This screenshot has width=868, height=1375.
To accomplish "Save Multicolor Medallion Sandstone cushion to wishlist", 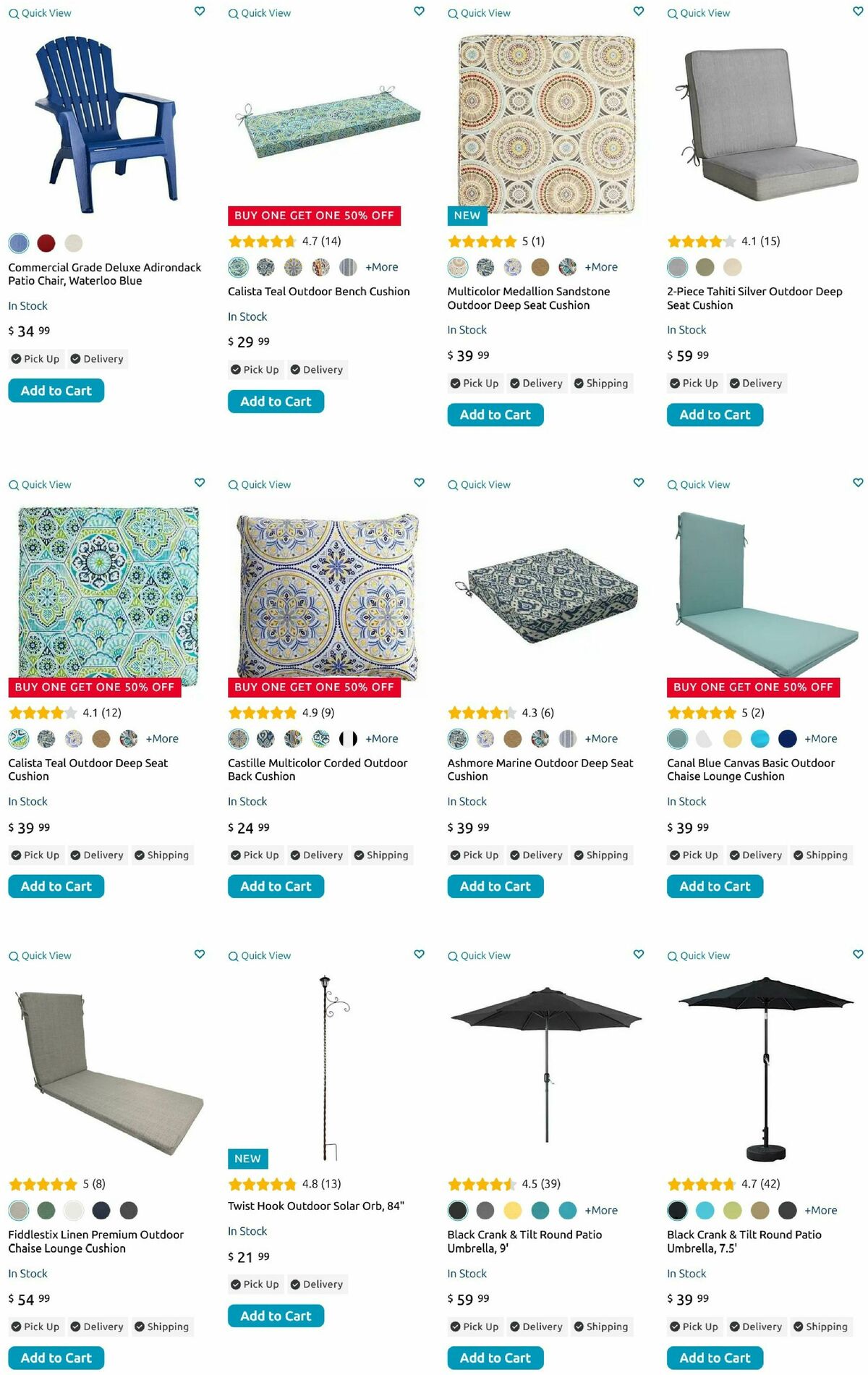I will coord(638,12).
